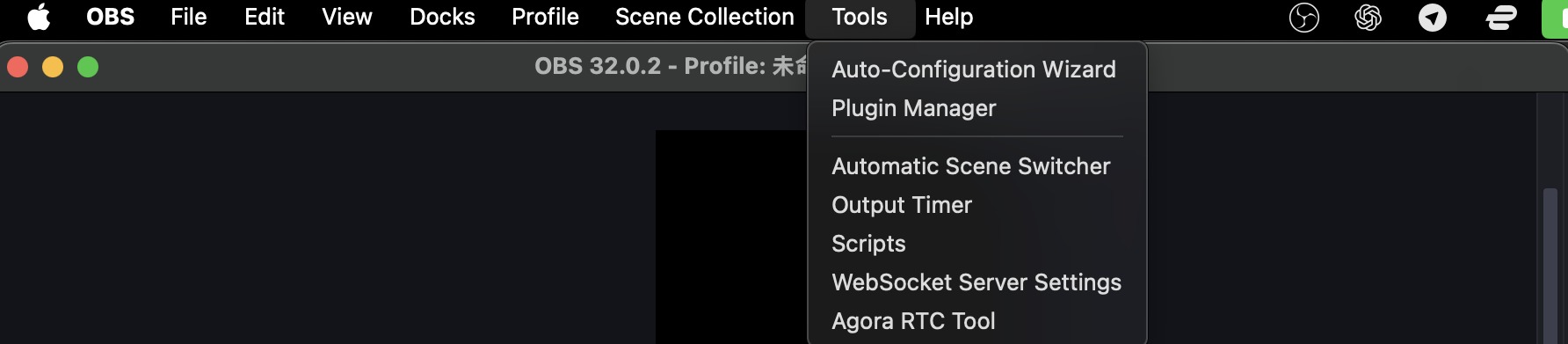Open the Edit menu
Viewport: 1568px width, 344px height.
(x=265, y=17)
